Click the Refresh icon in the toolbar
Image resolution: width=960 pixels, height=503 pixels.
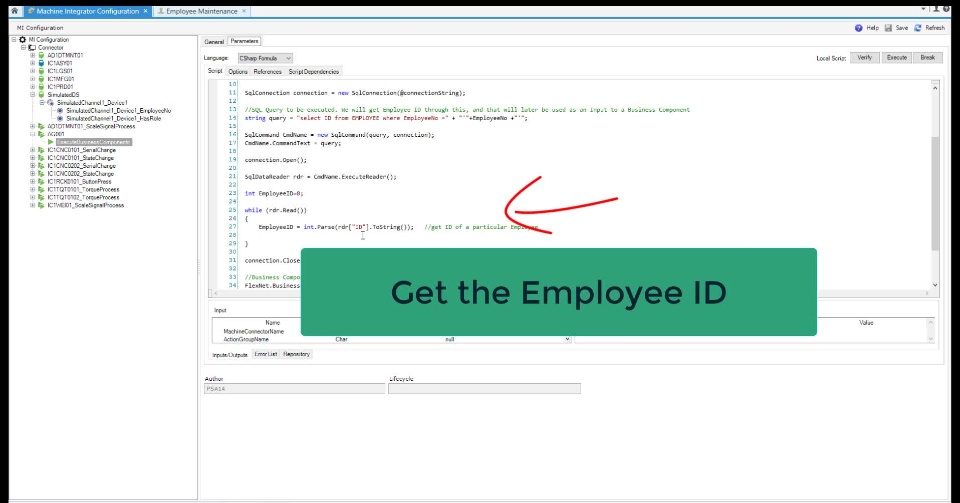pos(918,28)
